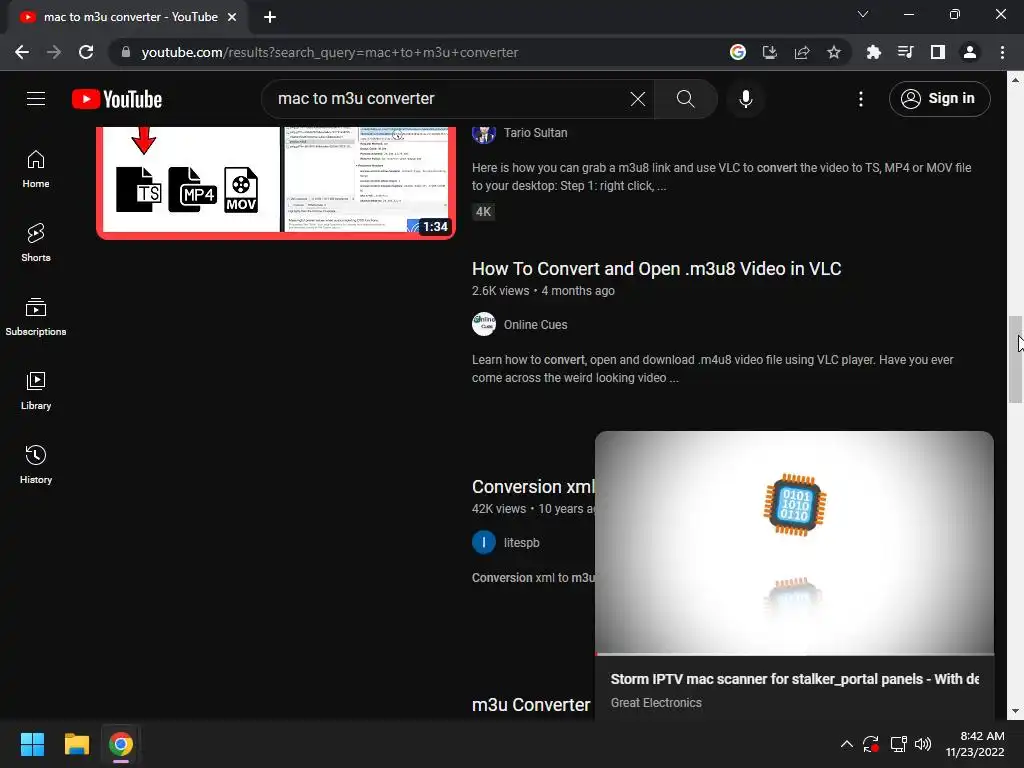Install app icon in address bar
Image resolution: width=1024 pixels, height=768 pixels.
(769, 52)
